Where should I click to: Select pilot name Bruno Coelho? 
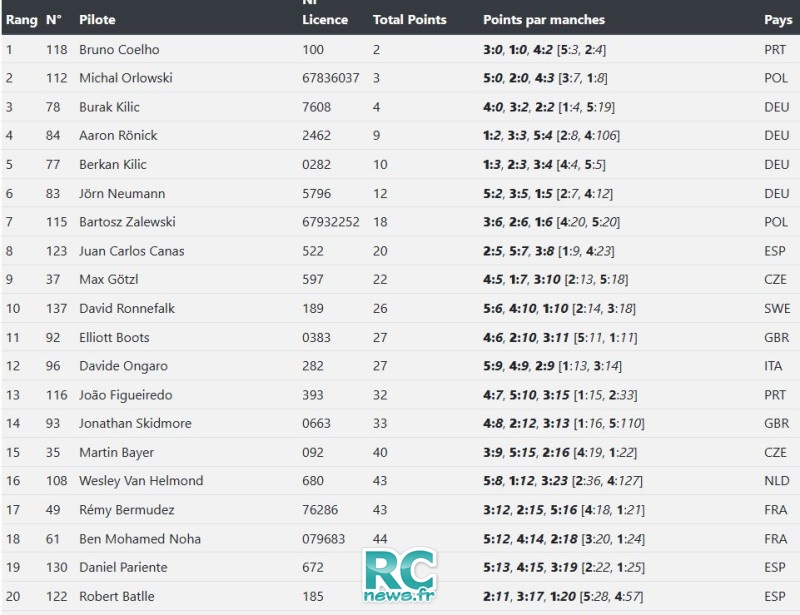pyautogui.click(x=119, y=50)
